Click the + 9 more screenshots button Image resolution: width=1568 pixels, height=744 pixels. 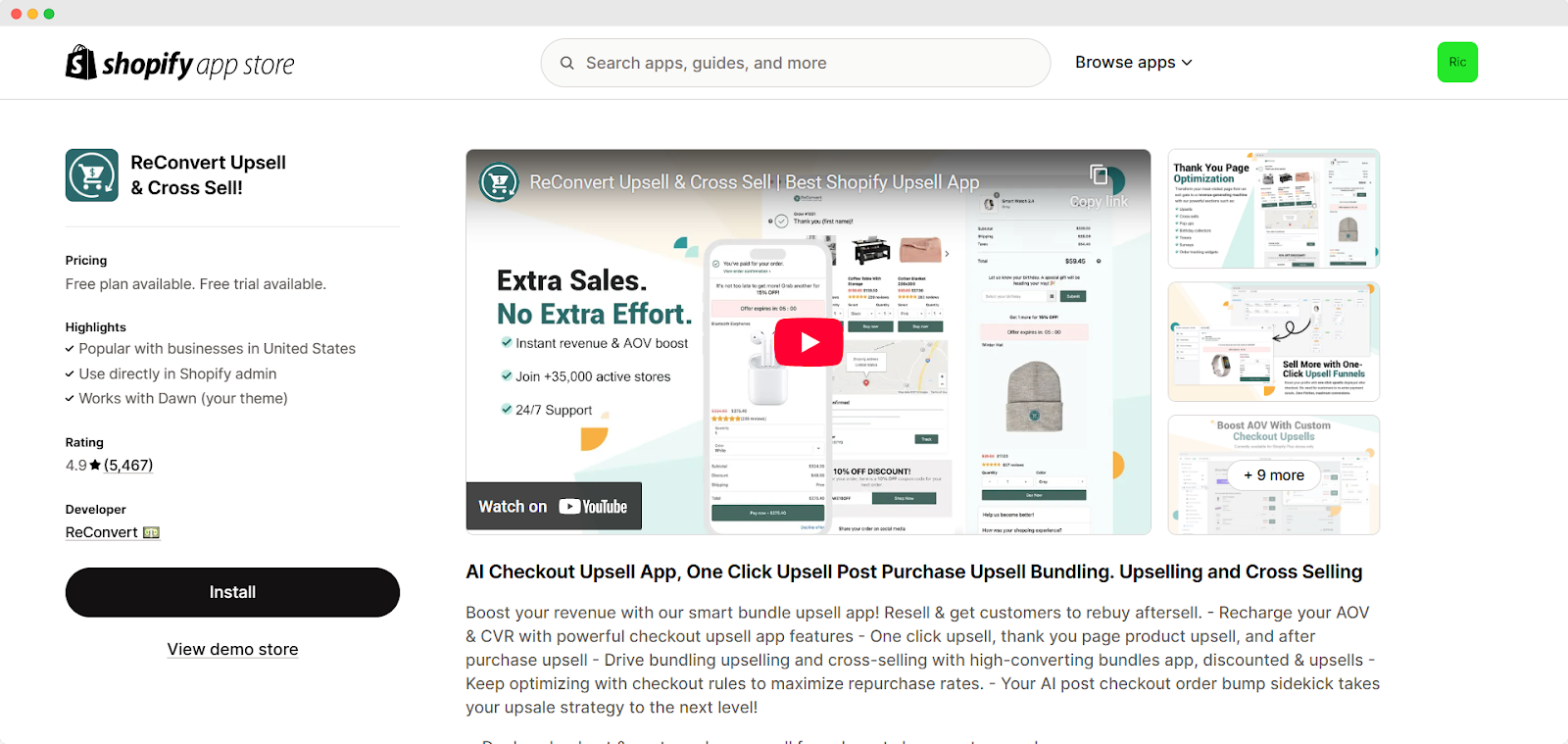tap(1274, 474)
